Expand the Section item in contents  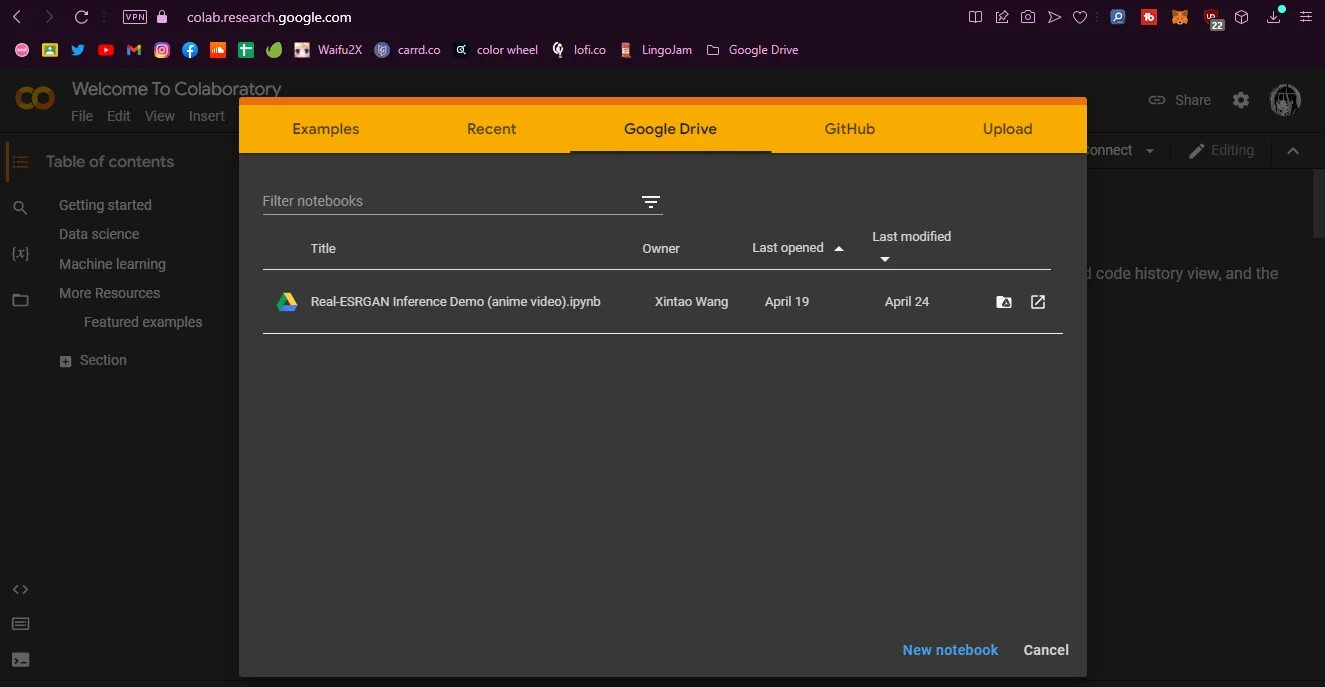click(66, 361)
